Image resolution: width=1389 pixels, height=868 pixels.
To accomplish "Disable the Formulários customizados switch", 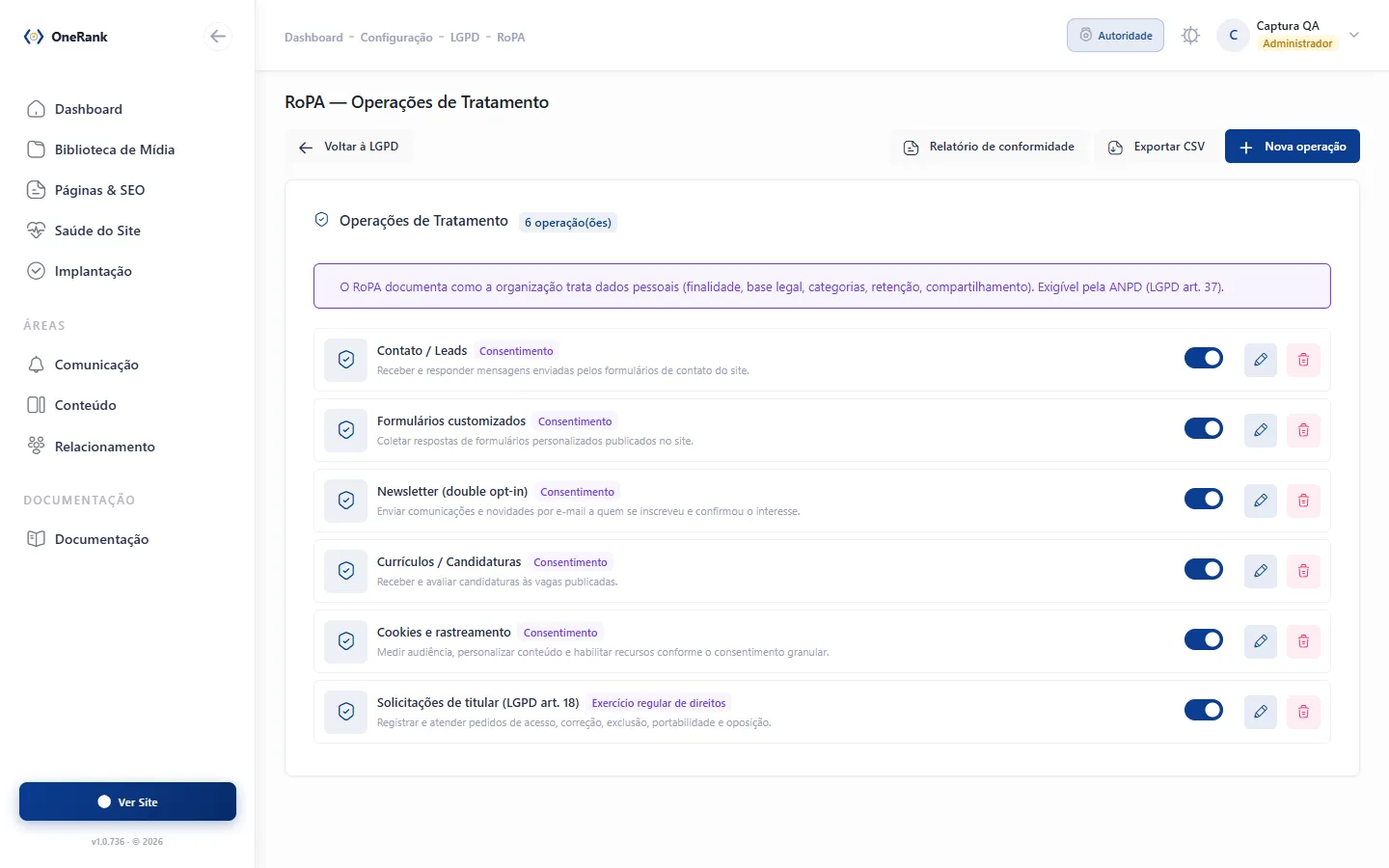I will [x=1204, y=428].
